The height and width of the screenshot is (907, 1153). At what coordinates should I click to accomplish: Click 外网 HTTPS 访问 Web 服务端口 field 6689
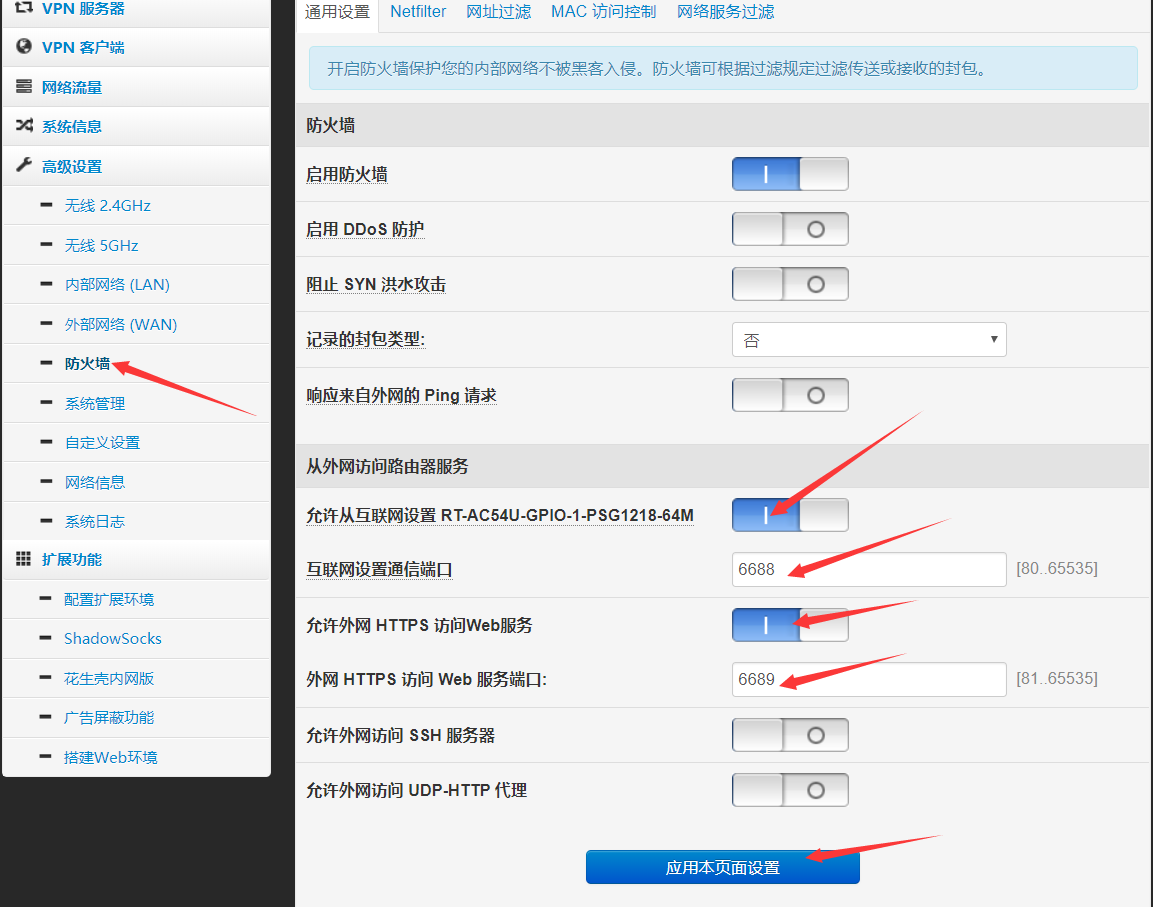pos(869,679)
